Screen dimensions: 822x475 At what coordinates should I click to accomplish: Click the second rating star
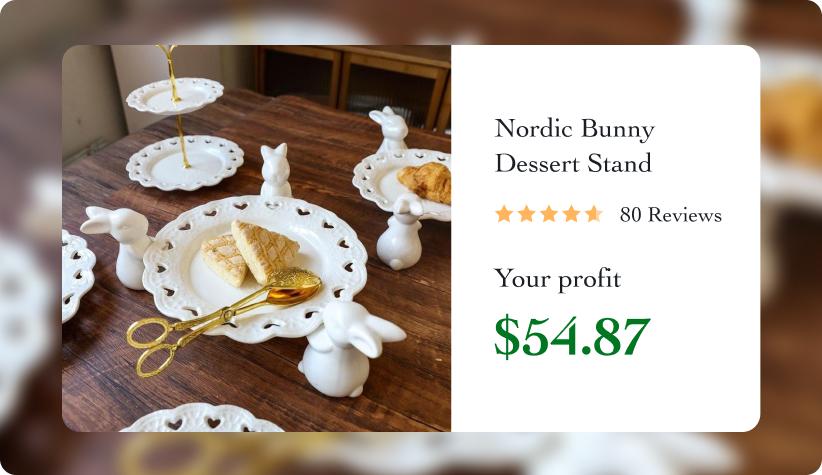pos(526,214)
